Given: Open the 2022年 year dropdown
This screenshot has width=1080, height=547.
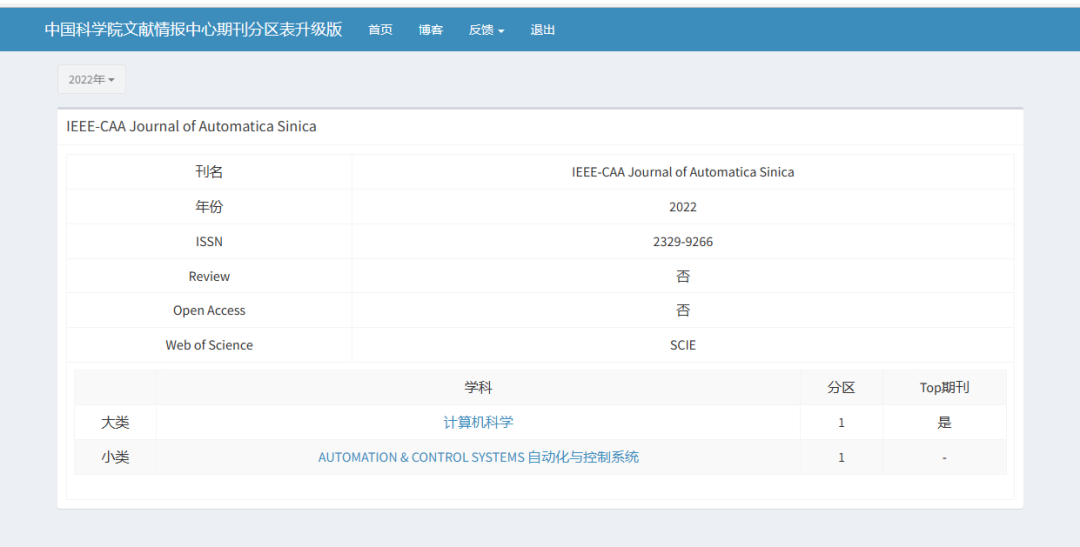Looking at the screenshot, I should tap(91, 80).
